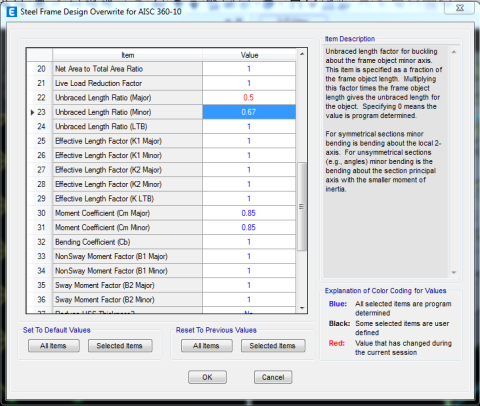This screenshot has height=406, width=480.
Task: Click the Item Description scroll-up arrow
Action: 454,52
